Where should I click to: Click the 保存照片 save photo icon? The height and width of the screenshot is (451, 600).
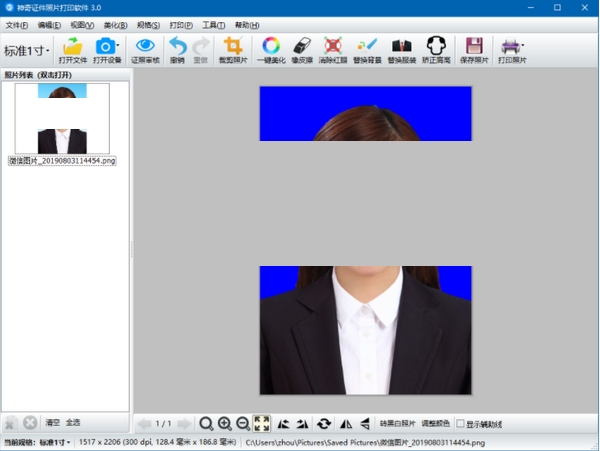[475, 47]
